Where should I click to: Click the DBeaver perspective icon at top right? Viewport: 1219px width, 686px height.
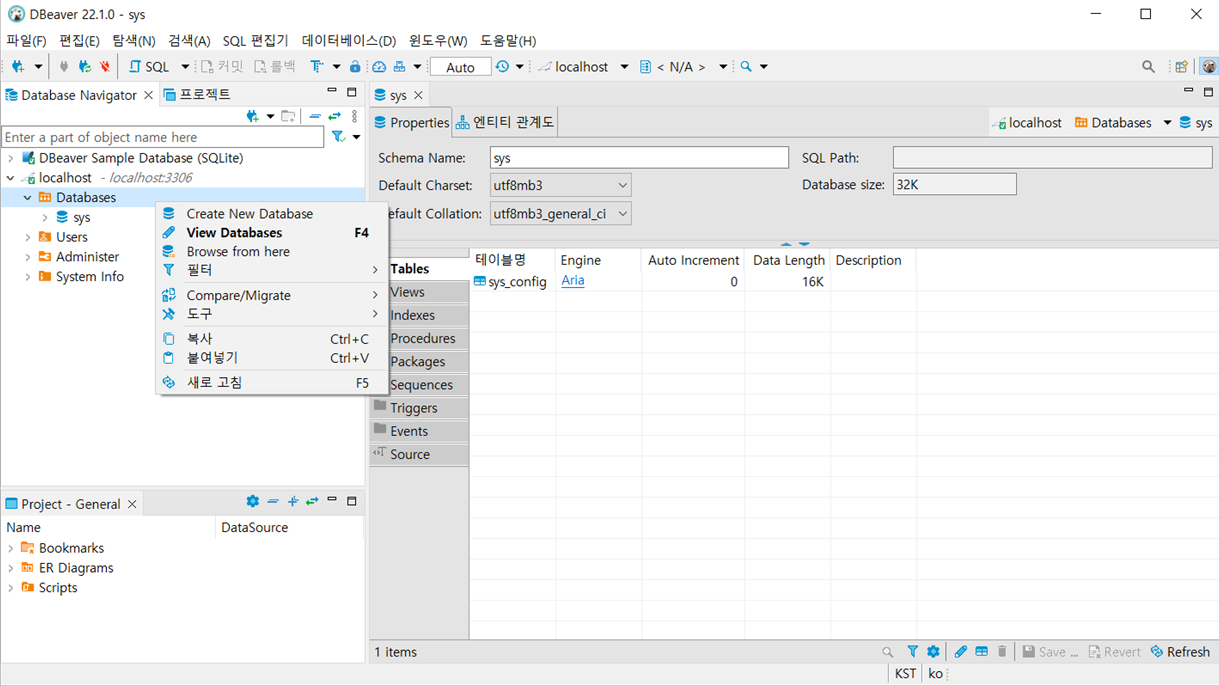(1209, 67)
